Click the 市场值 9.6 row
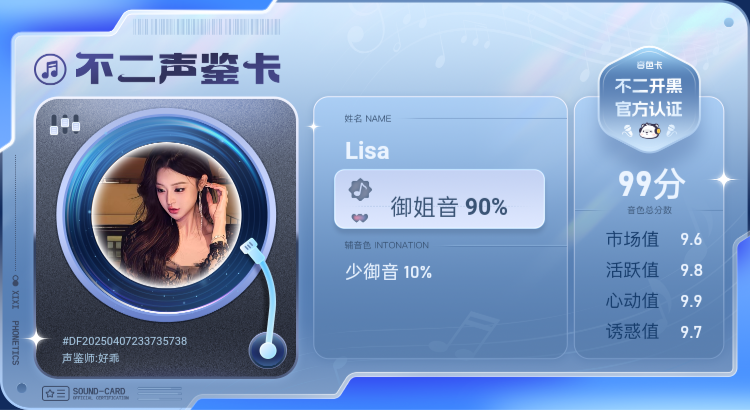Image resolution: width=750 pixels, height=410 pixels. coord(654,239)
